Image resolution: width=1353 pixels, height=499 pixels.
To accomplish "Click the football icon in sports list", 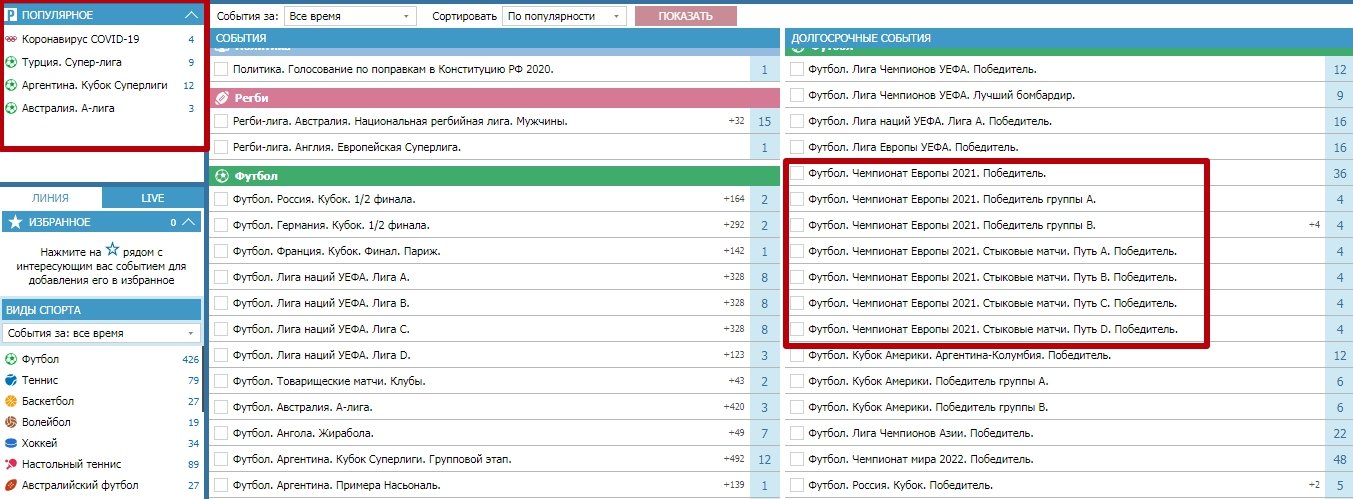I will click(11, 359).
